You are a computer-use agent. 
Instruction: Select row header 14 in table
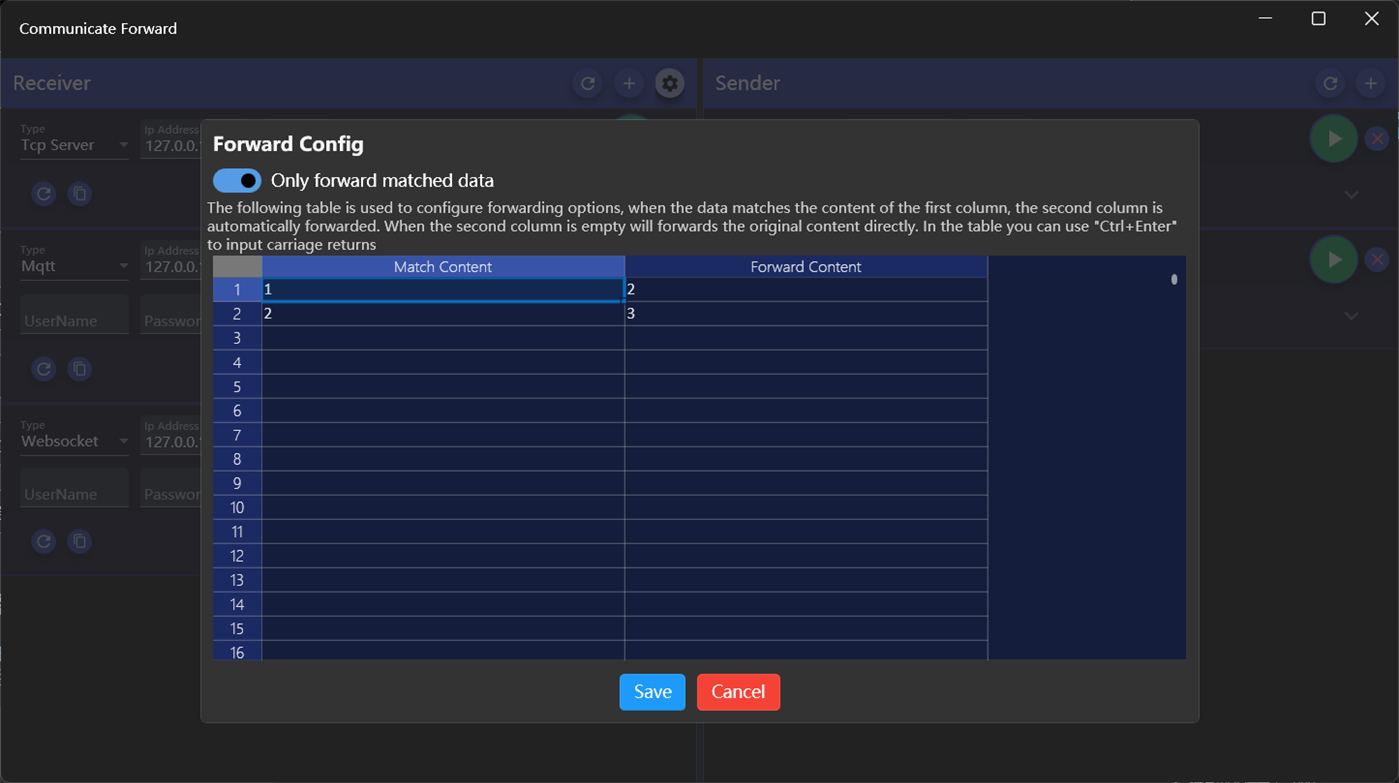(x=237, y=604)
